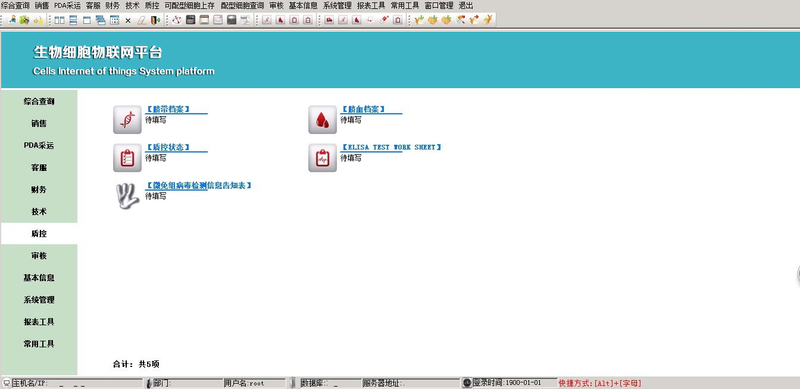
Task: Click the envelope icon in toolbar
Action: point(218,20)
